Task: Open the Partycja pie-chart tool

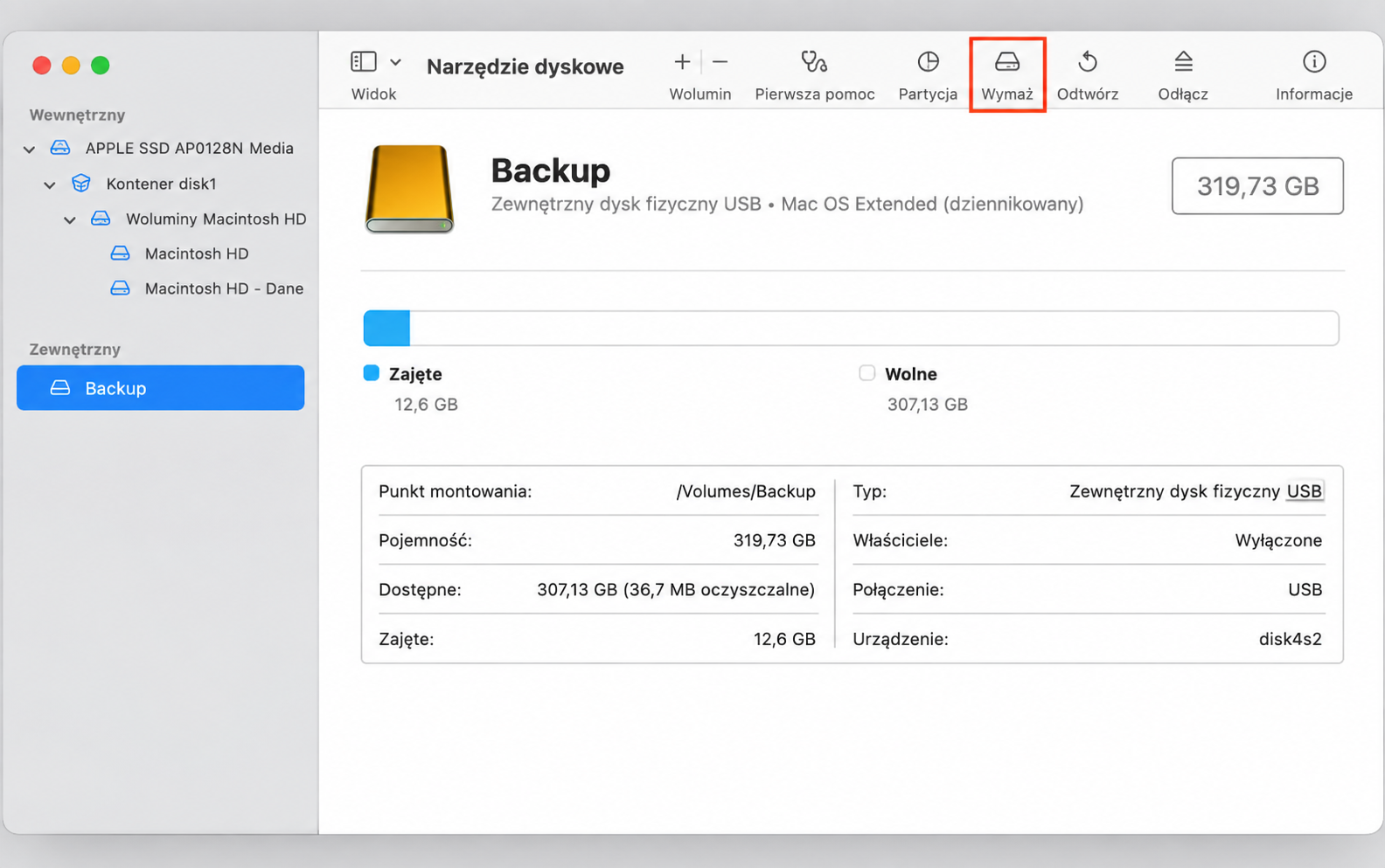Action: pos(928,62)
